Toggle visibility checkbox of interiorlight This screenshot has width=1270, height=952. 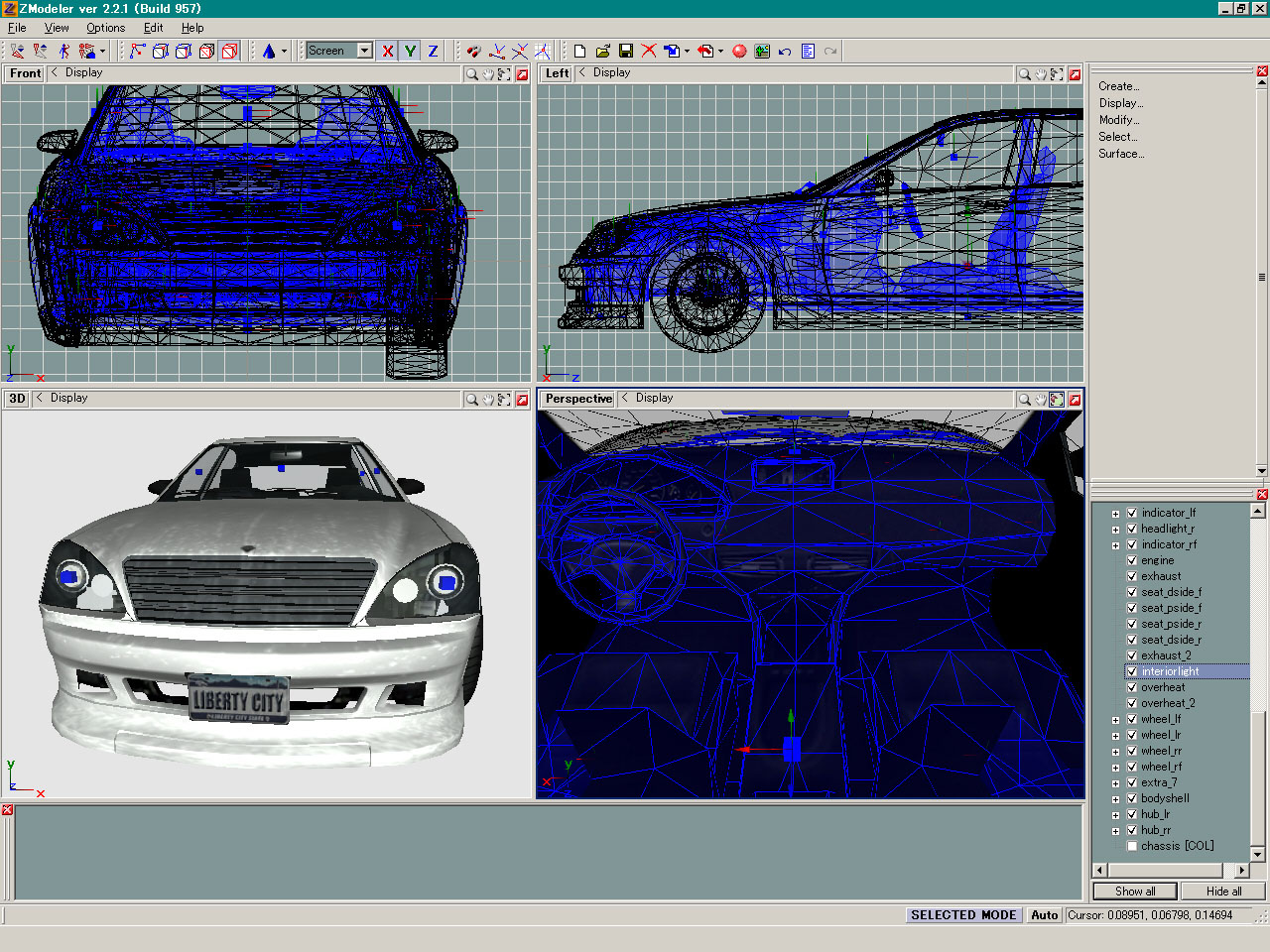point(1132,671)
